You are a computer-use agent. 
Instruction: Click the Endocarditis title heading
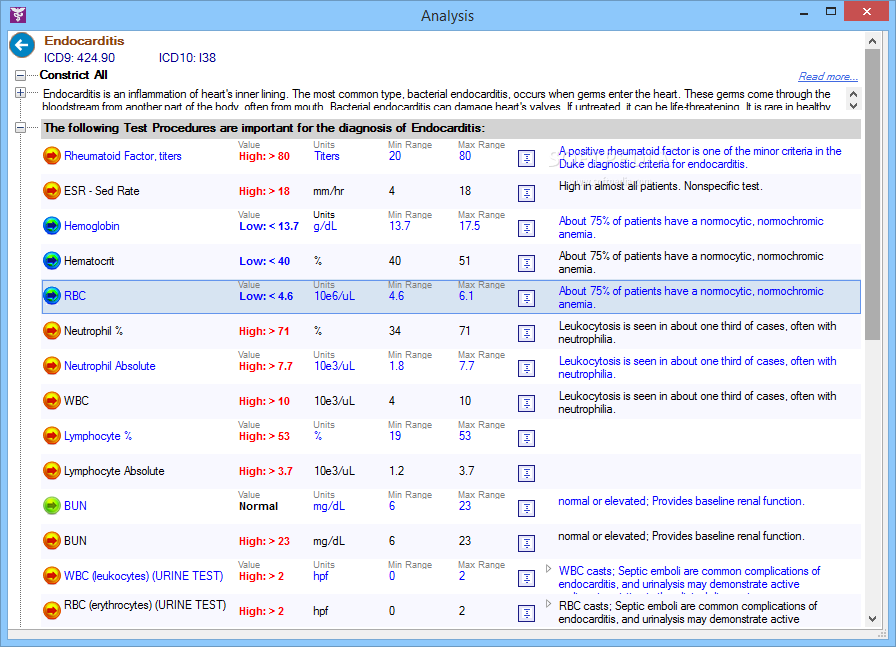click(x=84, y=41)
